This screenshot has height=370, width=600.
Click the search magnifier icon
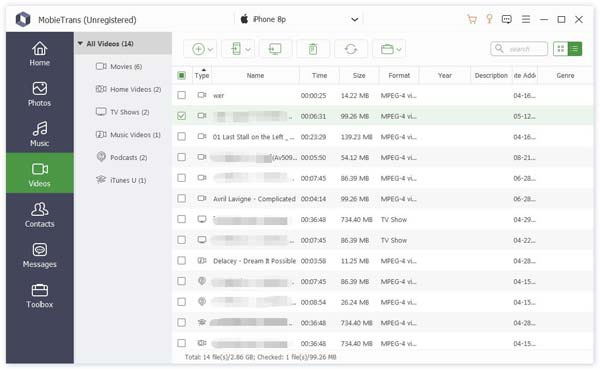tap(499, 49)
